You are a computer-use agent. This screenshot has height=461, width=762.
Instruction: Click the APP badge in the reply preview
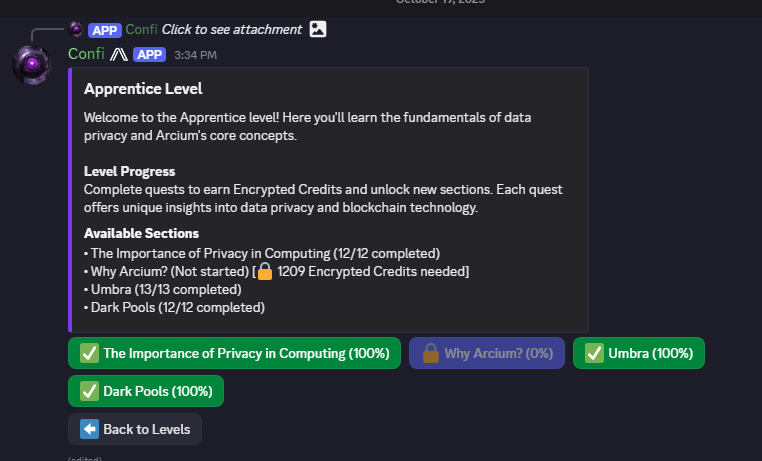104,30
